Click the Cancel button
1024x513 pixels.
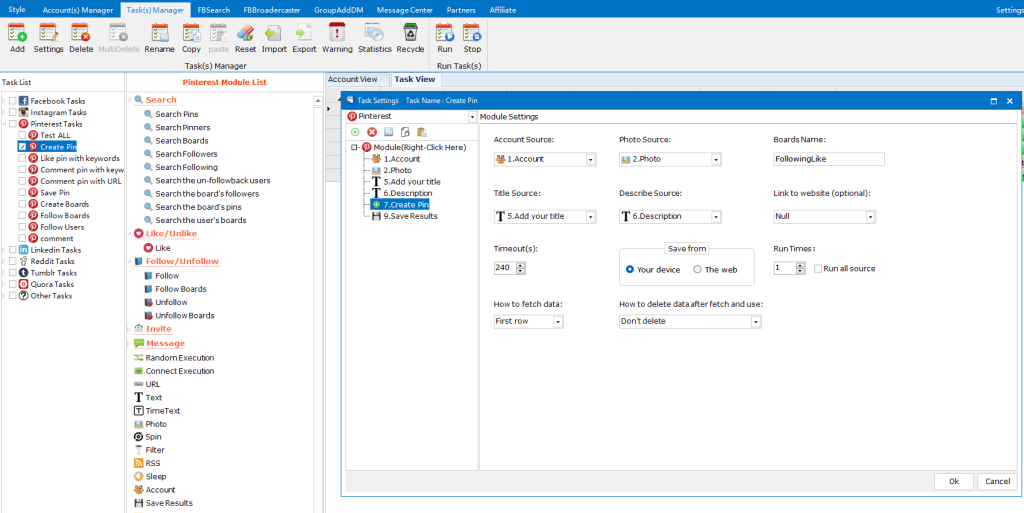pyautogui.click(x=997, y=481)
